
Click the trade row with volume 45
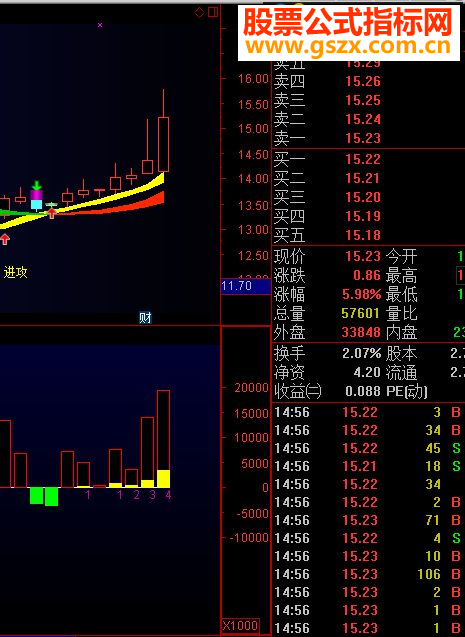click(x=369, y=448)
